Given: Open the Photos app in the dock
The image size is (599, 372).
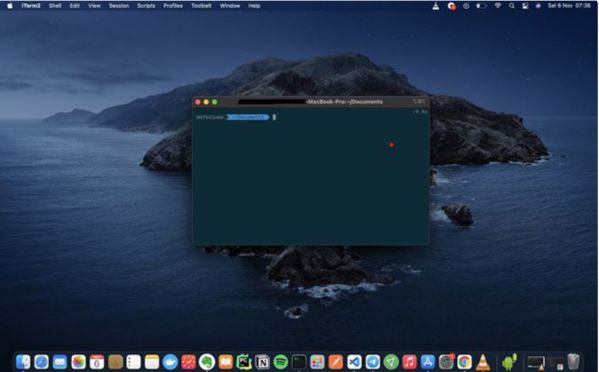Looking at the screenshot, I should point(78,361).
